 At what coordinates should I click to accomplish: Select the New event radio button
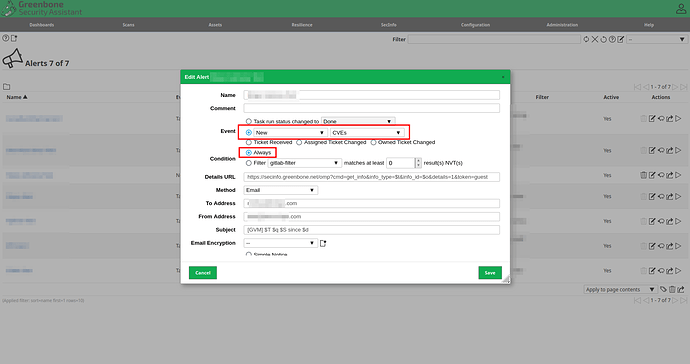click(249, 132)
